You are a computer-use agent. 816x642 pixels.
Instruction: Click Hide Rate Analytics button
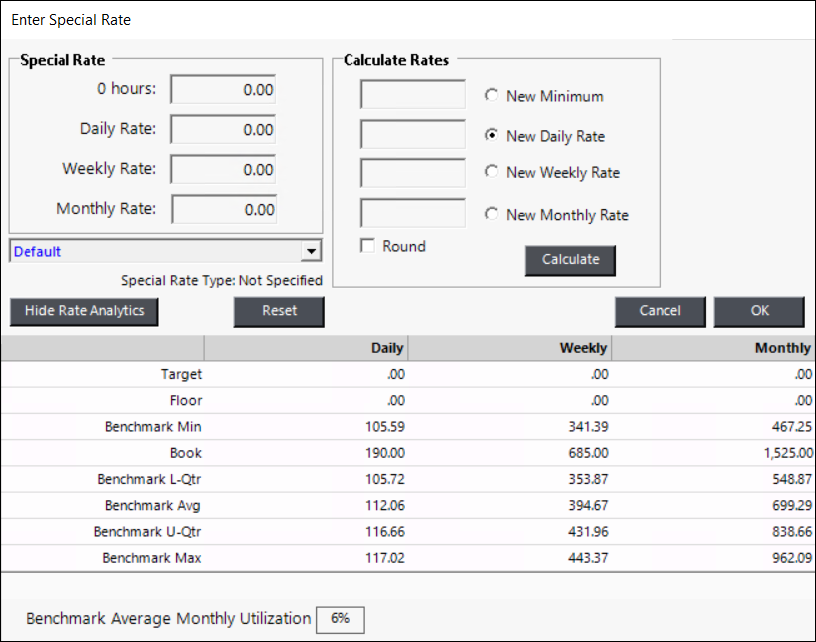point(84,311)
